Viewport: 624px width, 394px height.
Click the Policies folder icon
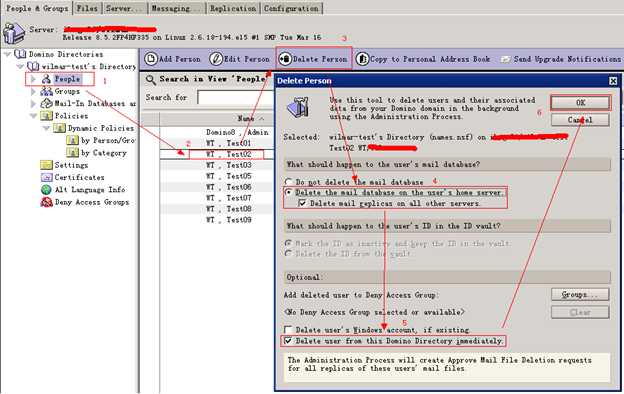click(x=46, y=116)
